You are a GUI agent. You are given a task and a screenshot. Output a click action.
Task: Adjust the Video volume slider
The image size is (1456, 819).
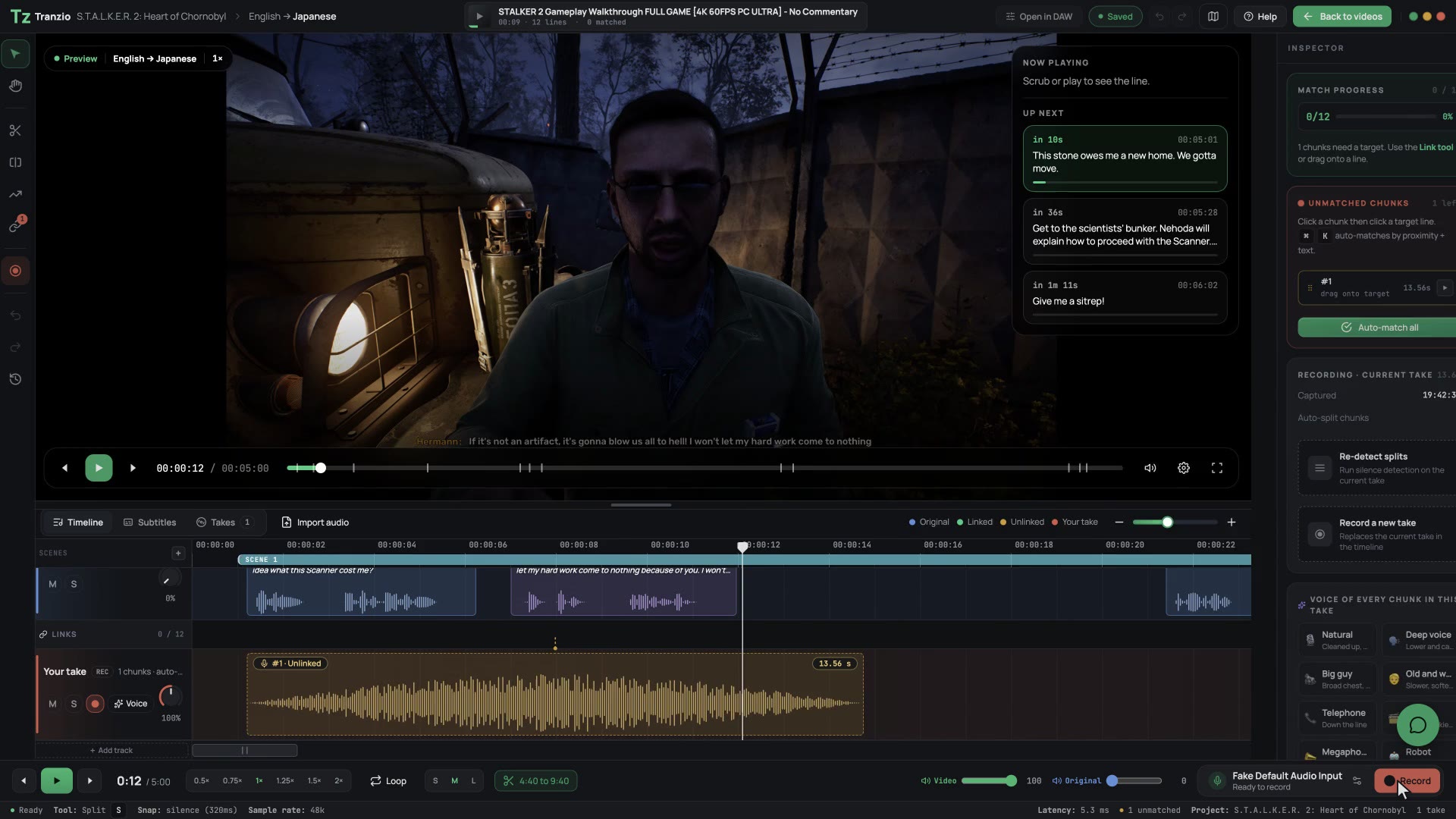pyautogui.click(x=990, y=781)
